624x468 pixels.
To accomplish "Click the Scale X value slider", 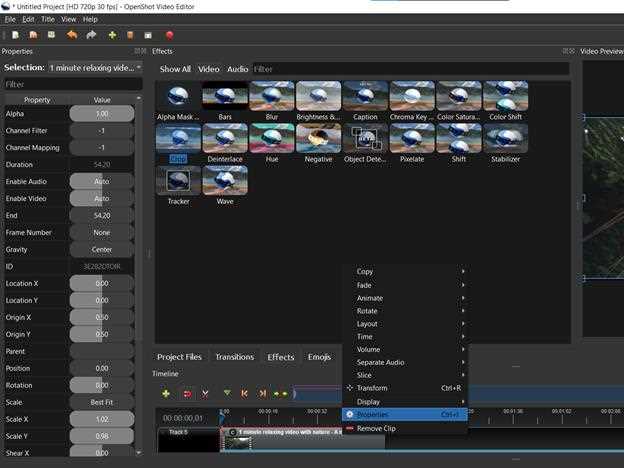I will 102,419.
